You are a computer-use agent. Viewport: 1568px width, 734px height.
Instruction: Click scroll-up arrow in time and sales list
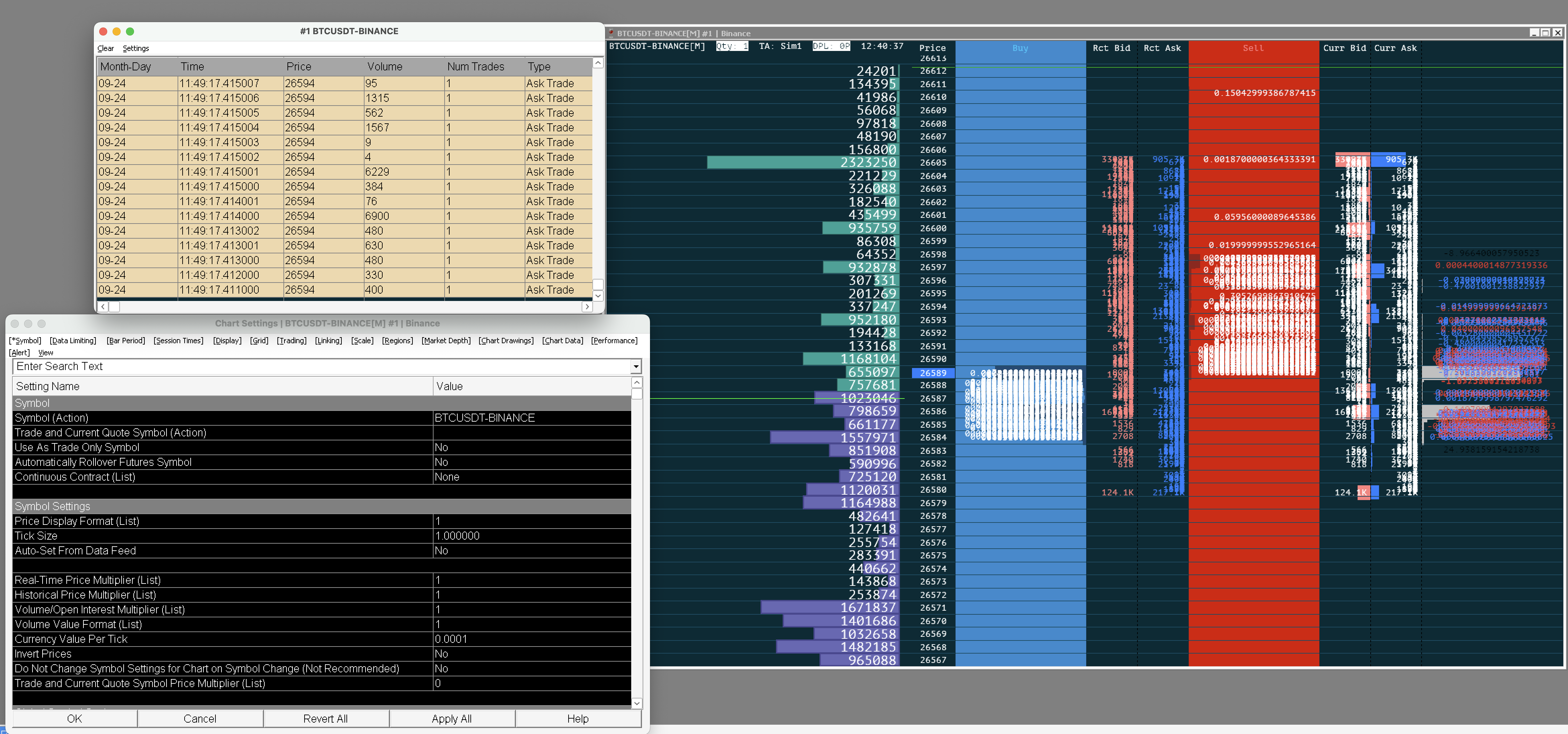click(x=598, y=63)
